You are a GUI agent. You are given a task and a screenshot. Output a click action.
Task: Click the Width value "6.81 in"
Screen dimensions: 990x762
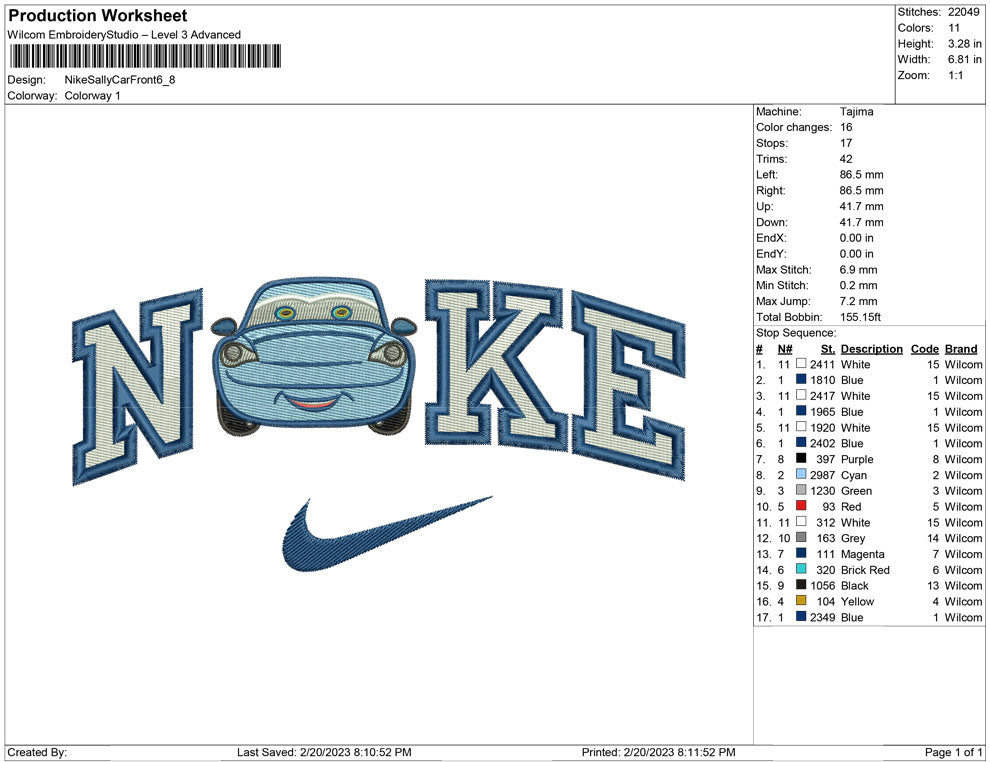pos(965,59)
